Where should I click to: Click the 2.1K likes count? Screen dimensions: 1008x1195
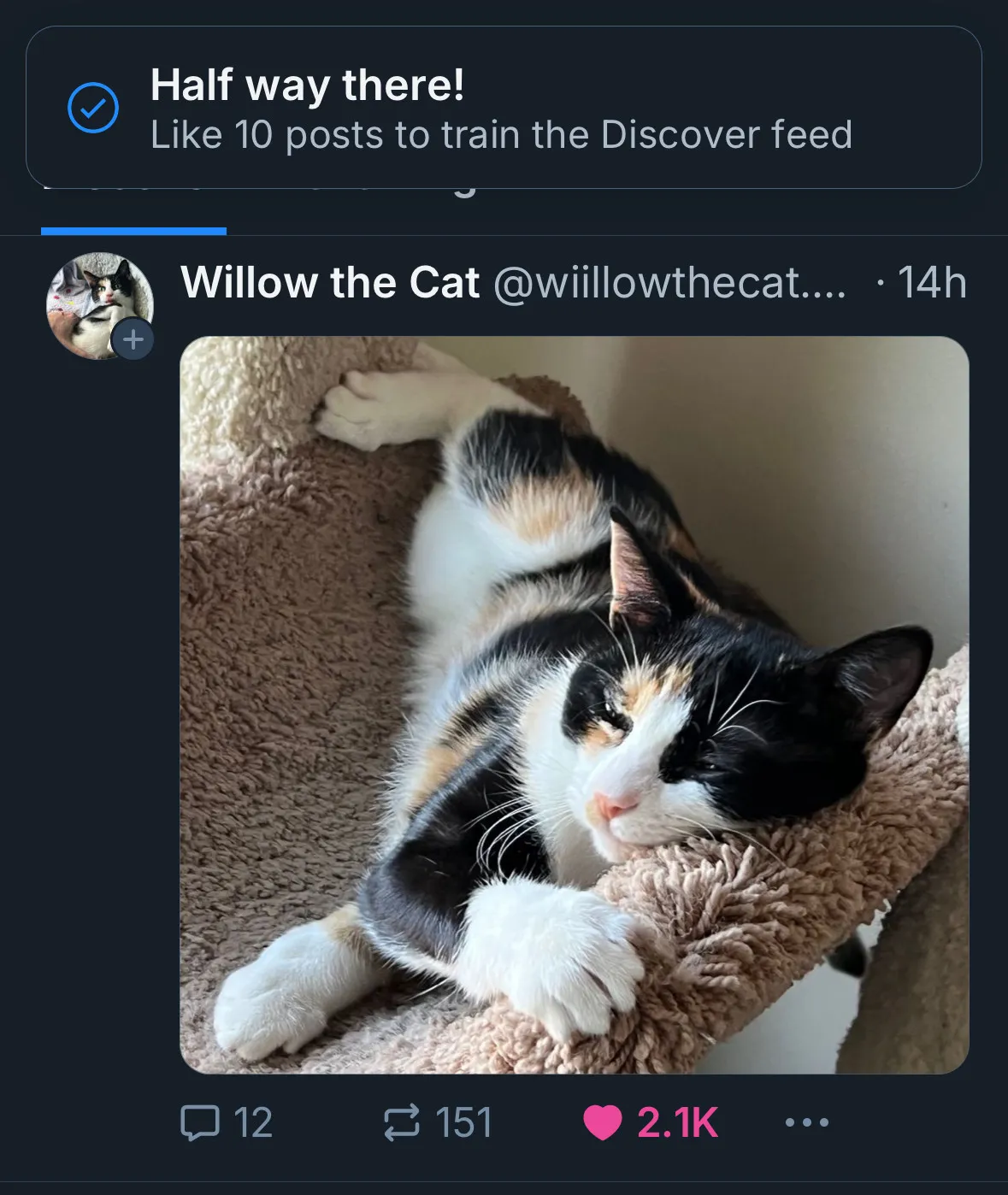coord(677,1122)
